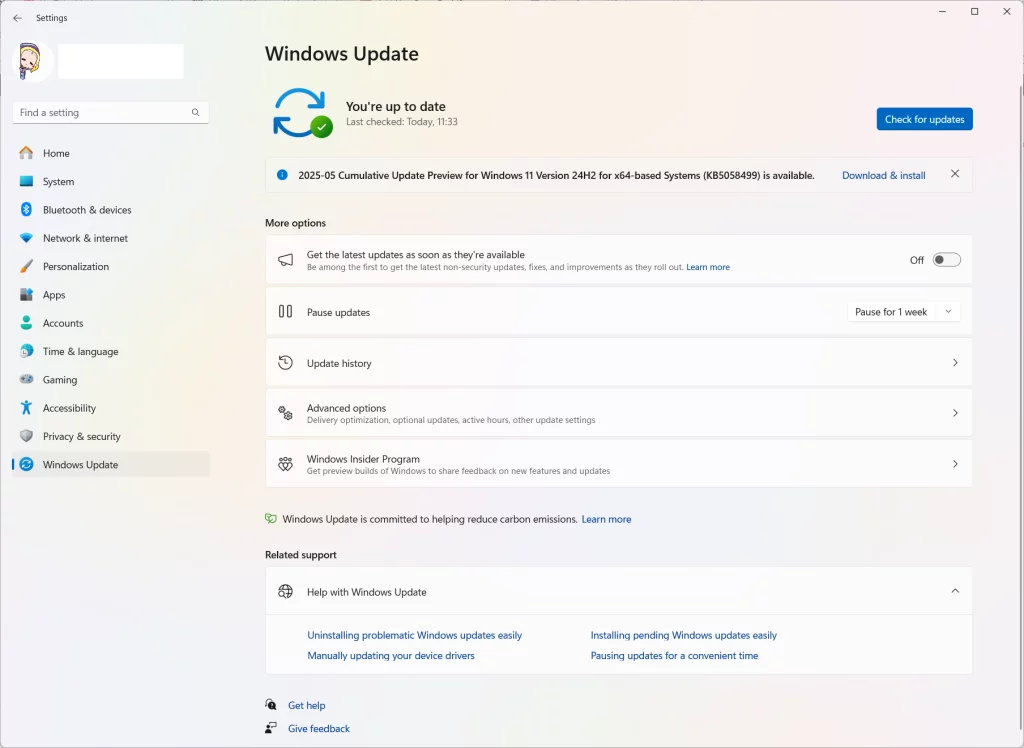This screenshot has width=1024, height=748.
Task: Click the user profile avatar picture
Action: [32, 61]
